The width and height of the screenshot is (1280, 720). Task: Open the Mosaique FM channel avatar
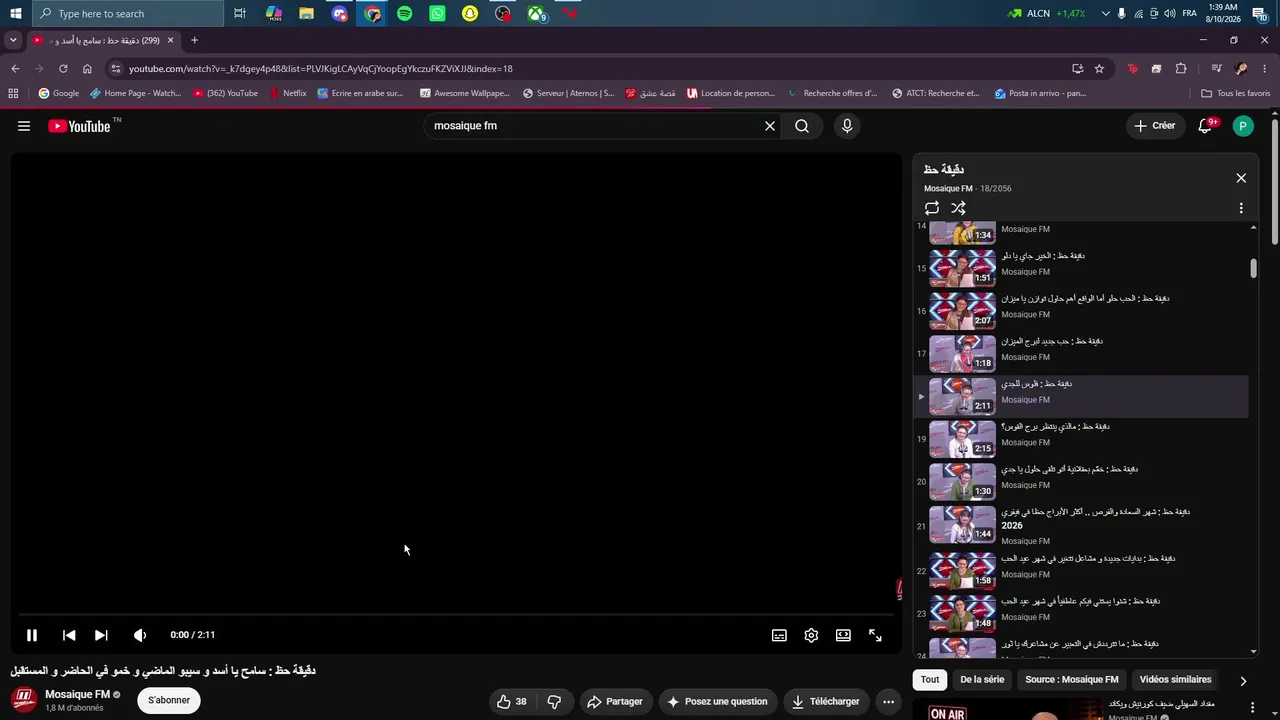pyautogui.click(x=24, y=700)
